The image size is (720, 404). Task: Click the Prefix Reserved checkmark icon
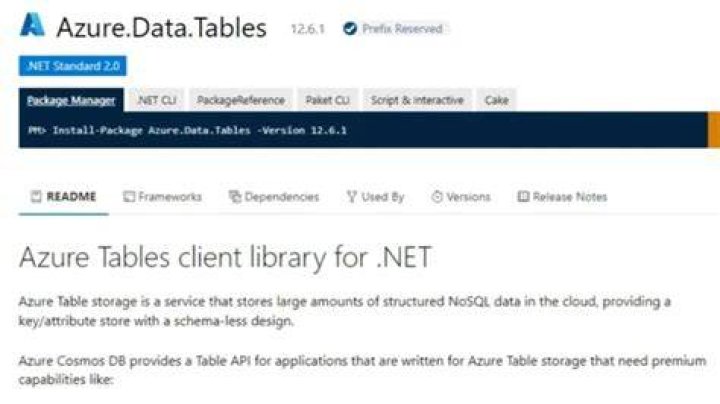click(x=350, y=28)
